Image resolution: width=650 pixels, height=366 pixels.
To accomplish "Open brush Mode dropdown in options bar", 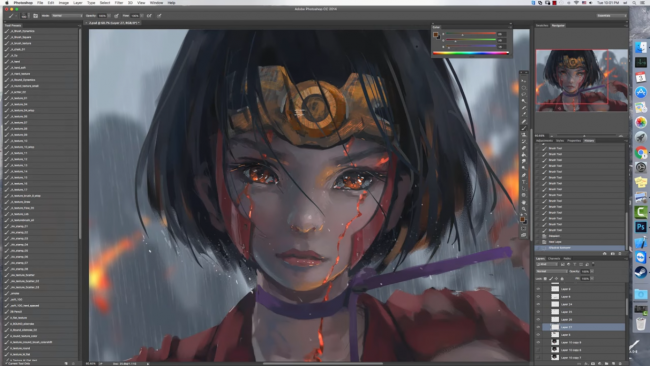I will click(66, 16).
